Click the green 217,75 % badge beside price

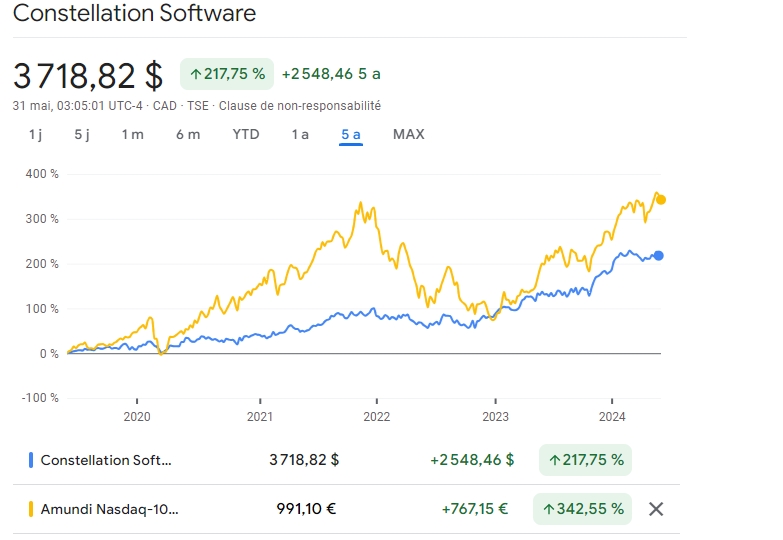227,74
